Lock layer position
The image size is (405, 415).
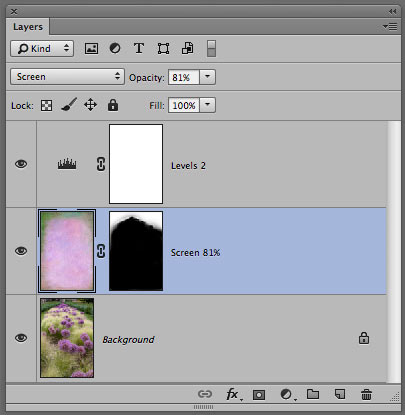pyautogui.click(x=90, y=105)
